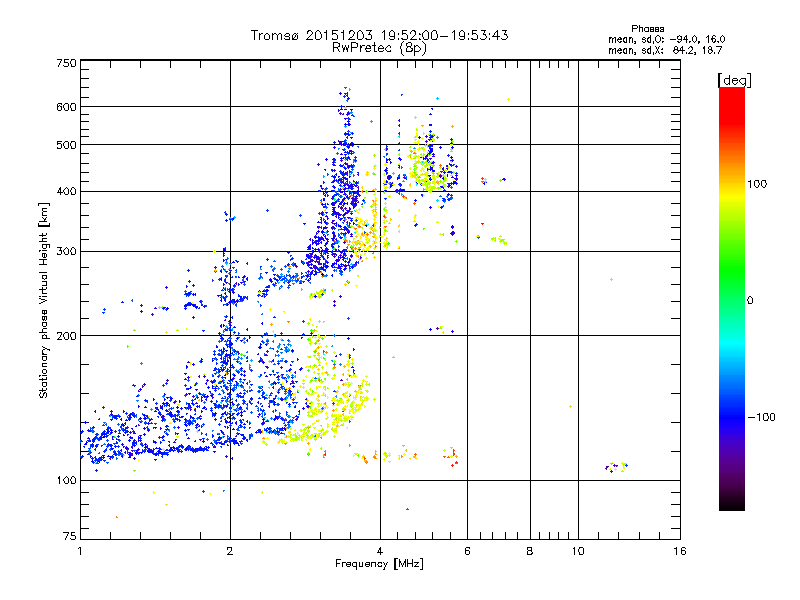
Task: Click y-axis tick label '75'
Action: point(70,536)
